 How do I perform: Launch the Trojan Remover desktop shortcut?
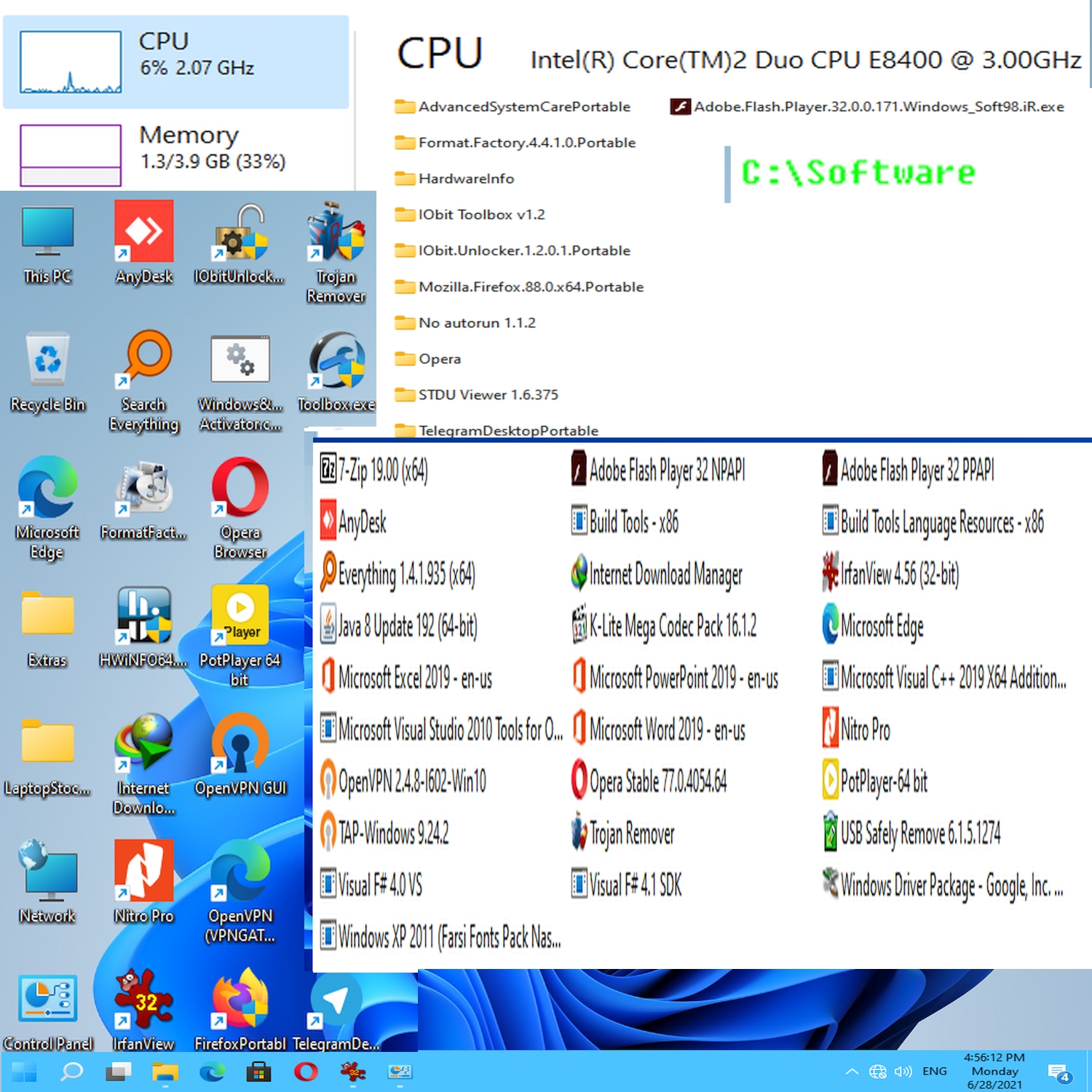tap(336, 253)
